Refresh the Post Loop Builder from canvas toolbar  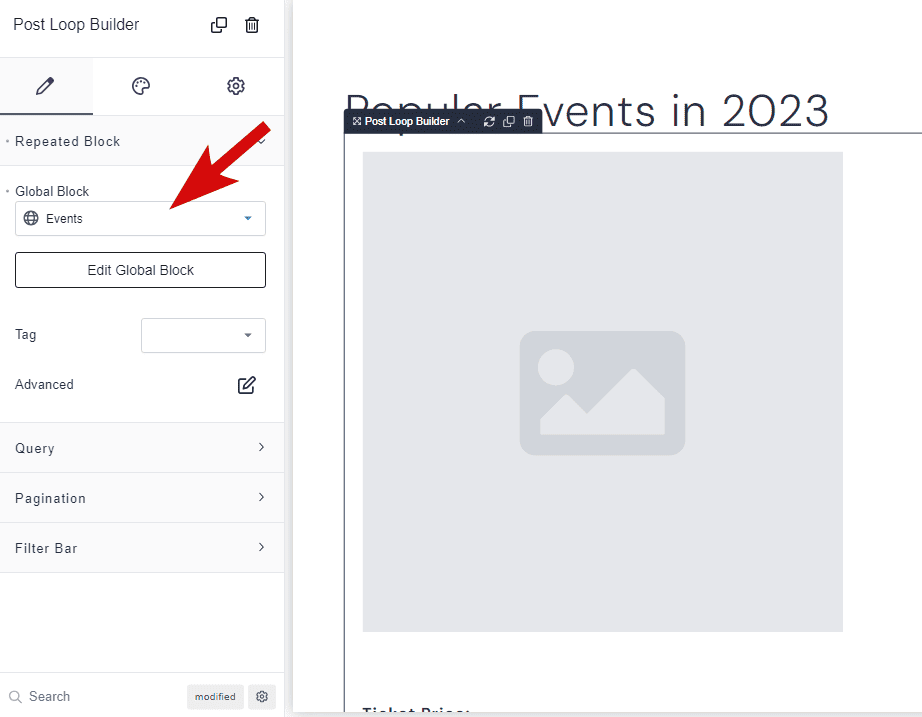point(489,121)
